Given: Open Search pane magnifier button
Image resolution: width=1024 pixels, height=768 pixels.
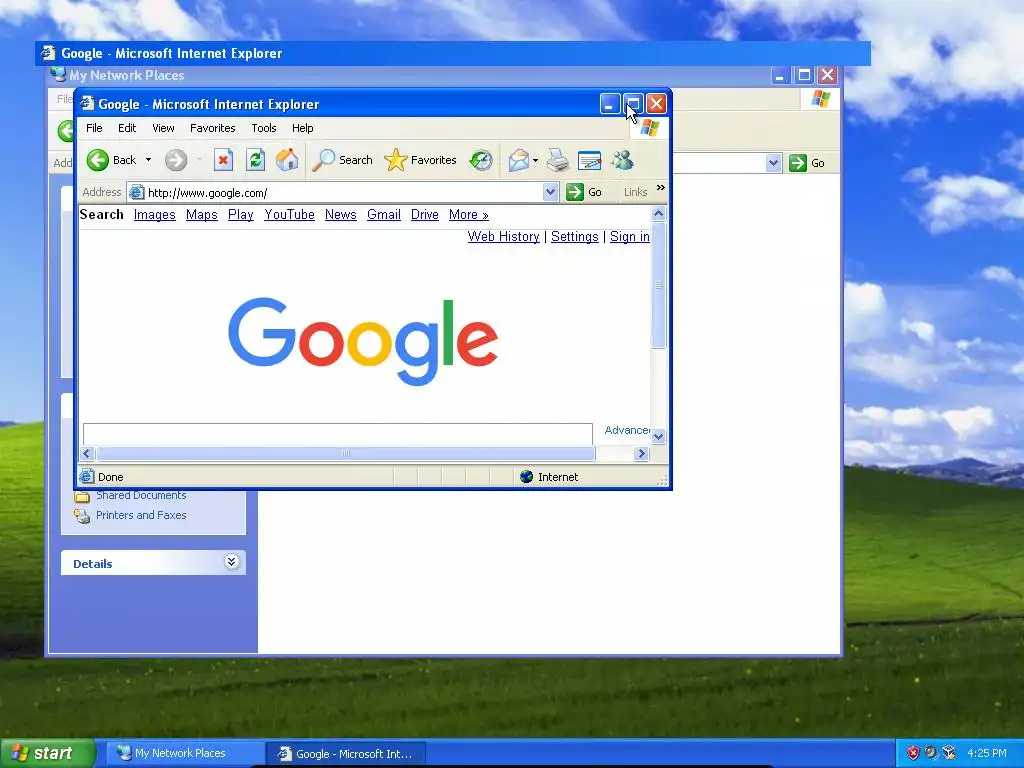Looking at the screenshot, I should (342, 160).
